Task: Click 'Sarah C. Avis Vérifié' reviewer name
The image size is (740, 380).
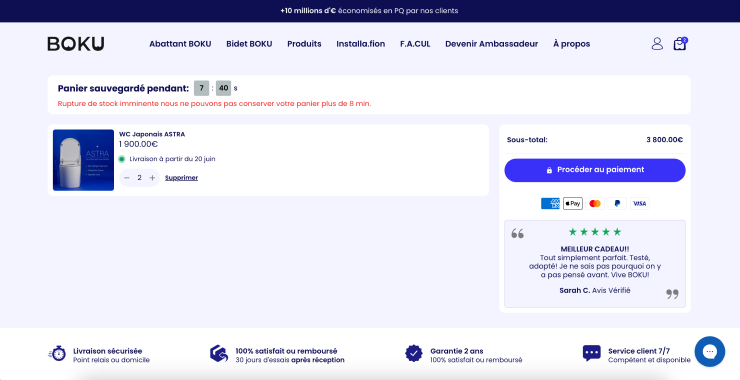Action: 595,290
